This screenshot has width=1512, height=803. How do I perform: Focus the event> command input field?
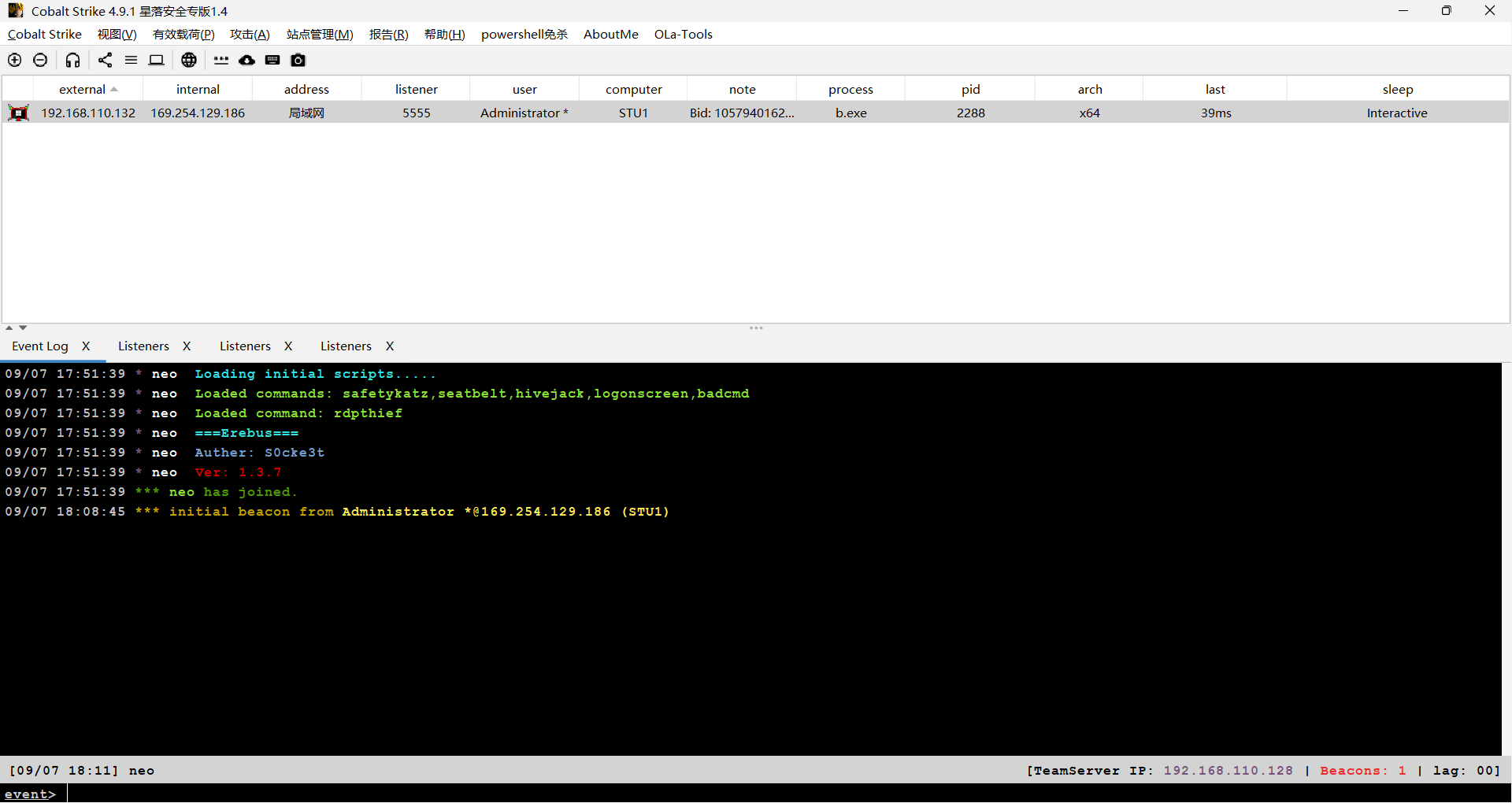tap(787, 794)
